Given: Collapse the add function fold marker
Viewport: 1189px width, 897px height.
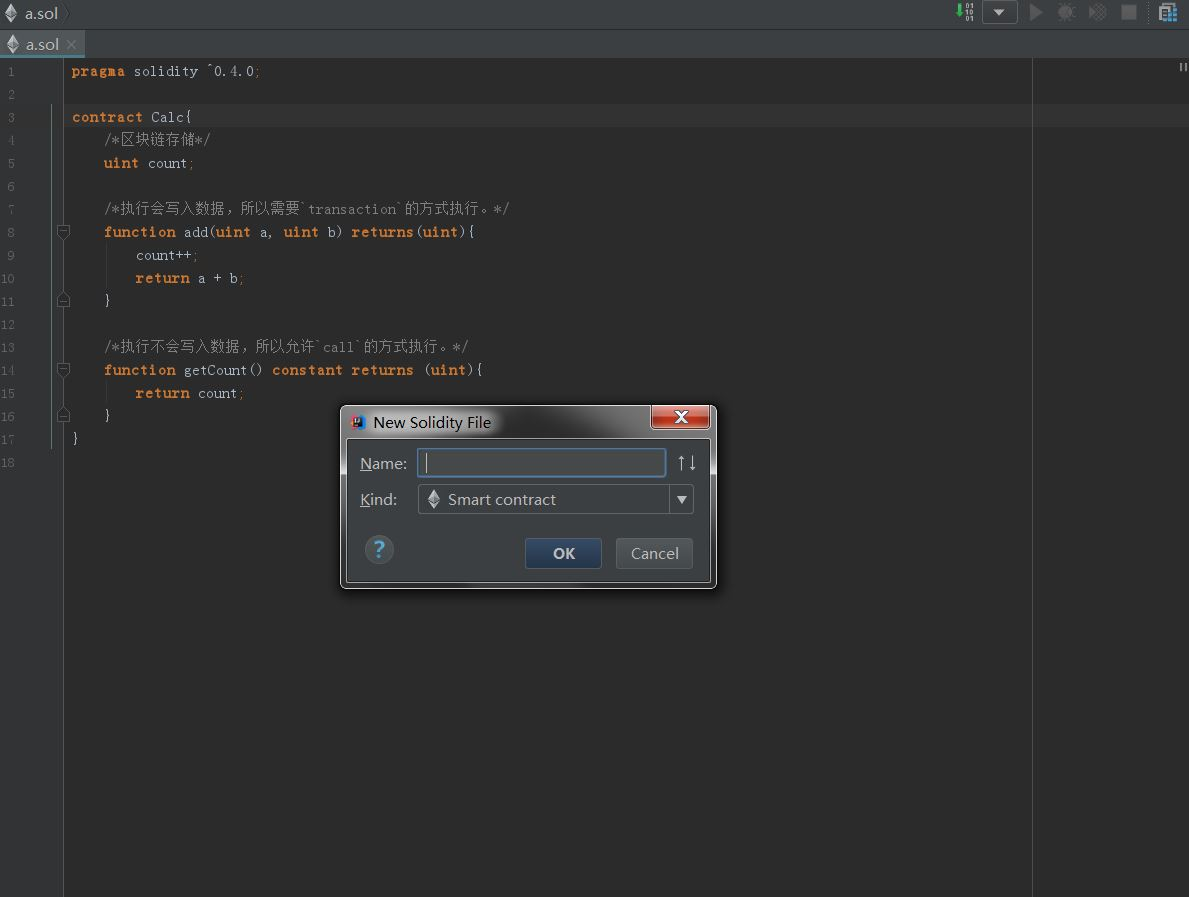Looking at the screenshot, I should 64,231.
